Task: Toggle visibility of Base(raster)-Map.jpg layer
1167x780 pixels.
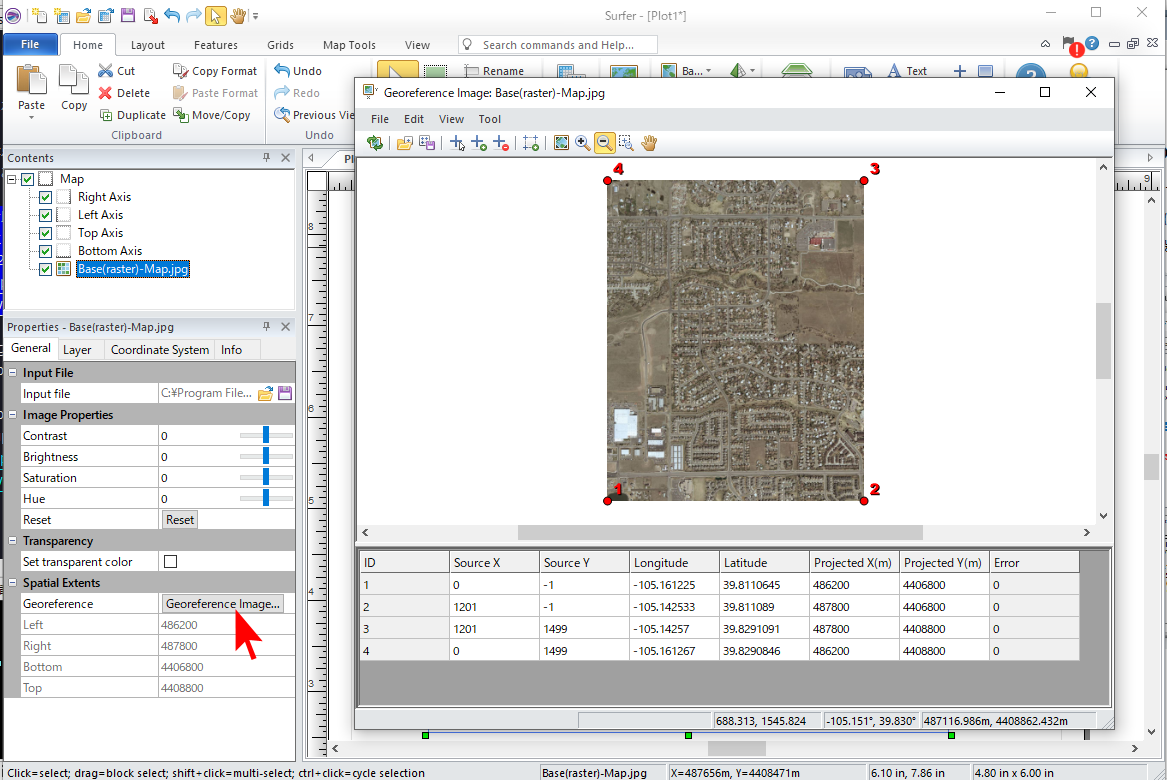Action: pyautogui.click(x=45, y=269)
